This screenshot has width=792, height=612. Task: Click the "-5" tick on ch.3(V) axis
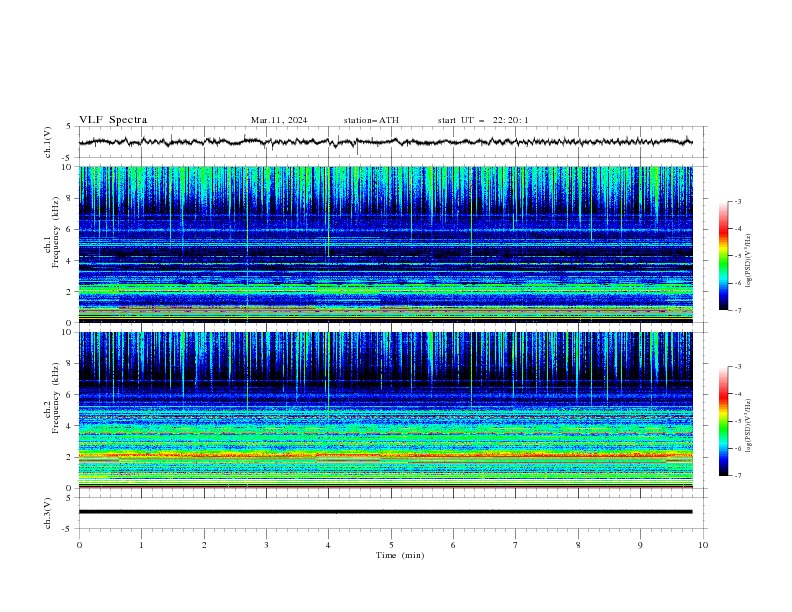click(68, 529)
